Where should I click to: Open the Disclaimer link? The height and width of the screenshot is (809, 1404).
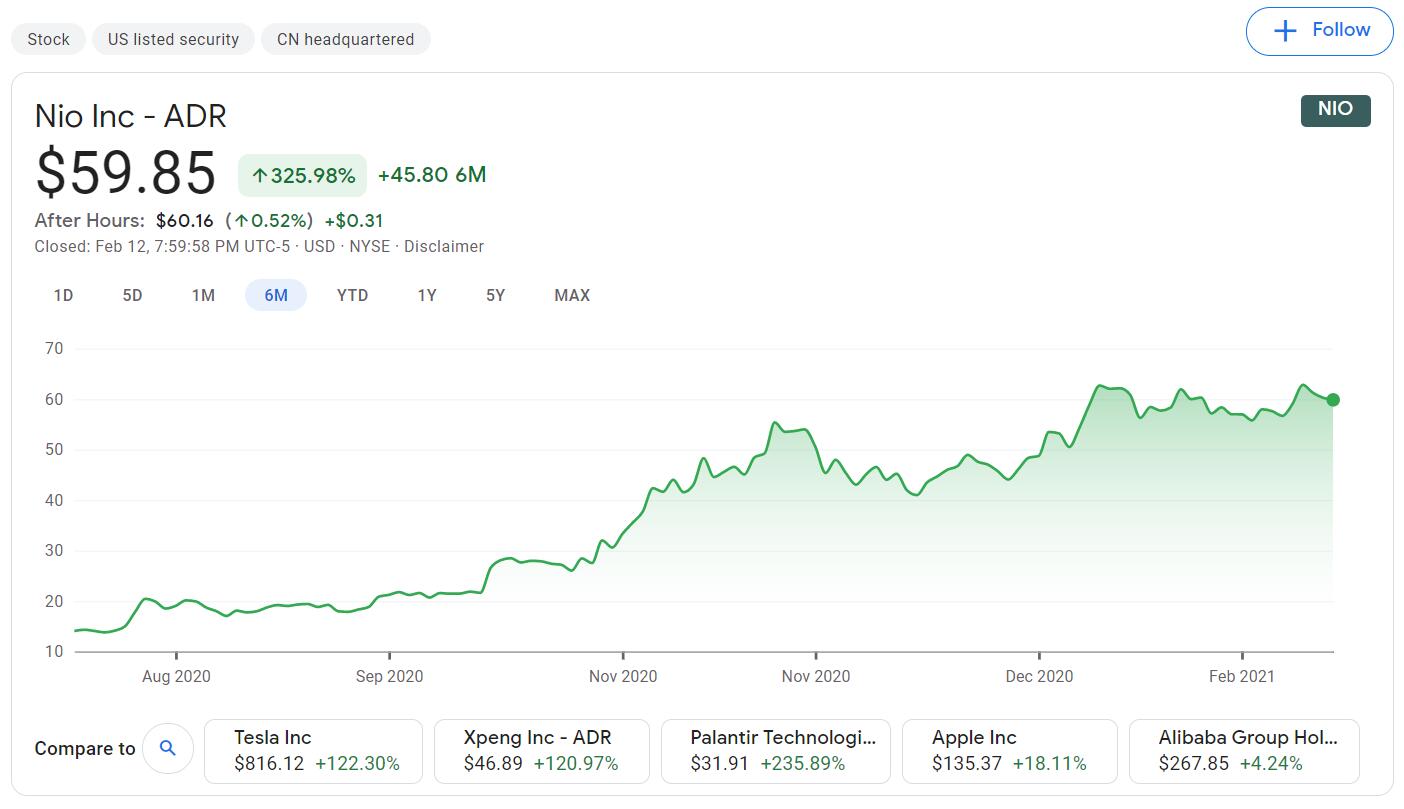click(444, 246)
